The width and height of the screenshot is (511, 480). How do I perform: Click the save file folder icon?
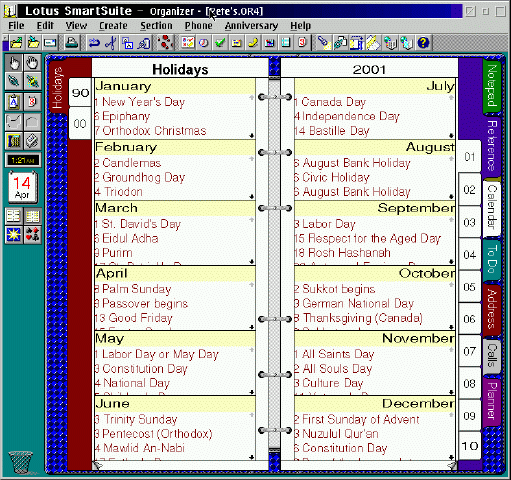click(33, 43)
